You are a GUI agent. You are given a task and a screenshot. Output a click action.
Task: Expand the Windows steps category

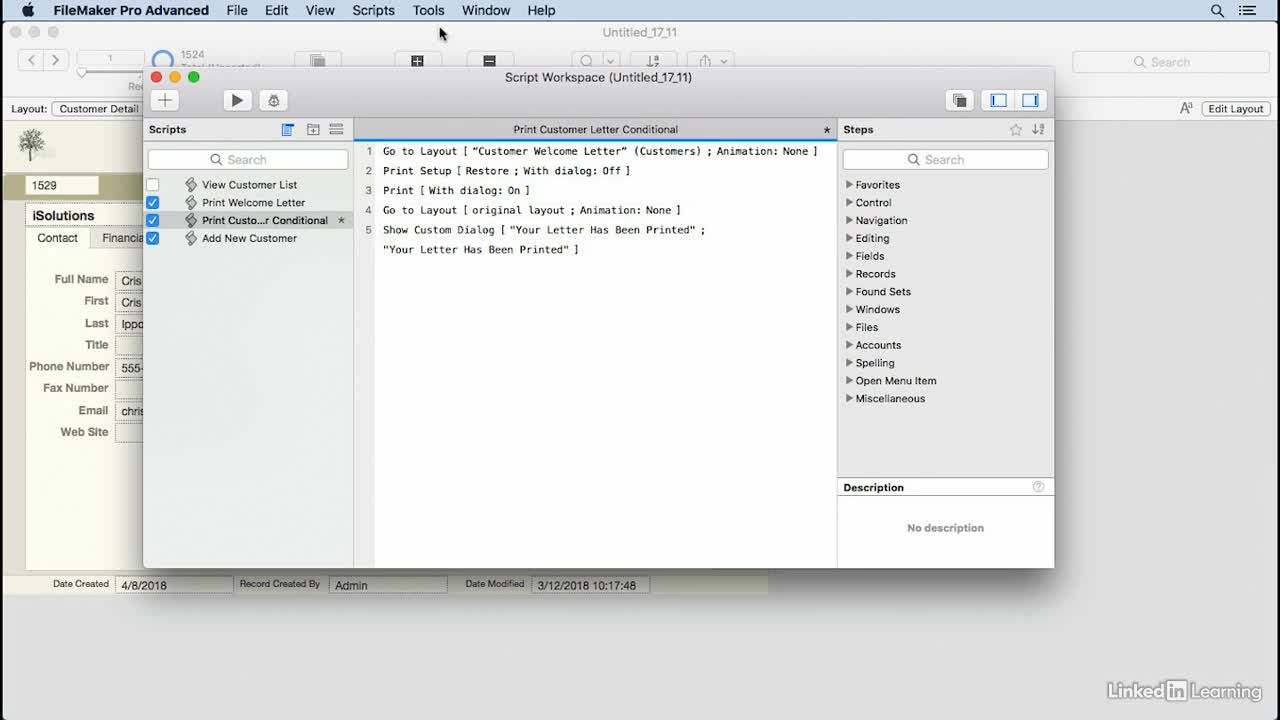tap(849, 310)
